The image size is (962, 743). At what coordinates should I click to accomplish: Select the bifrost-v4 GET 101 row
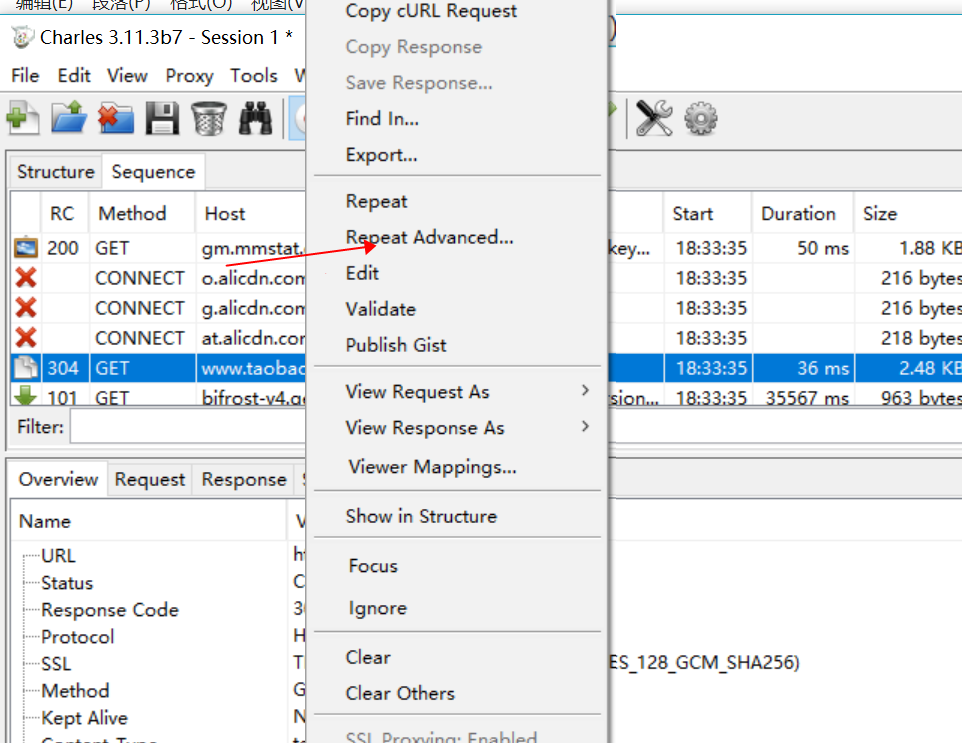[x=158, y=397]
